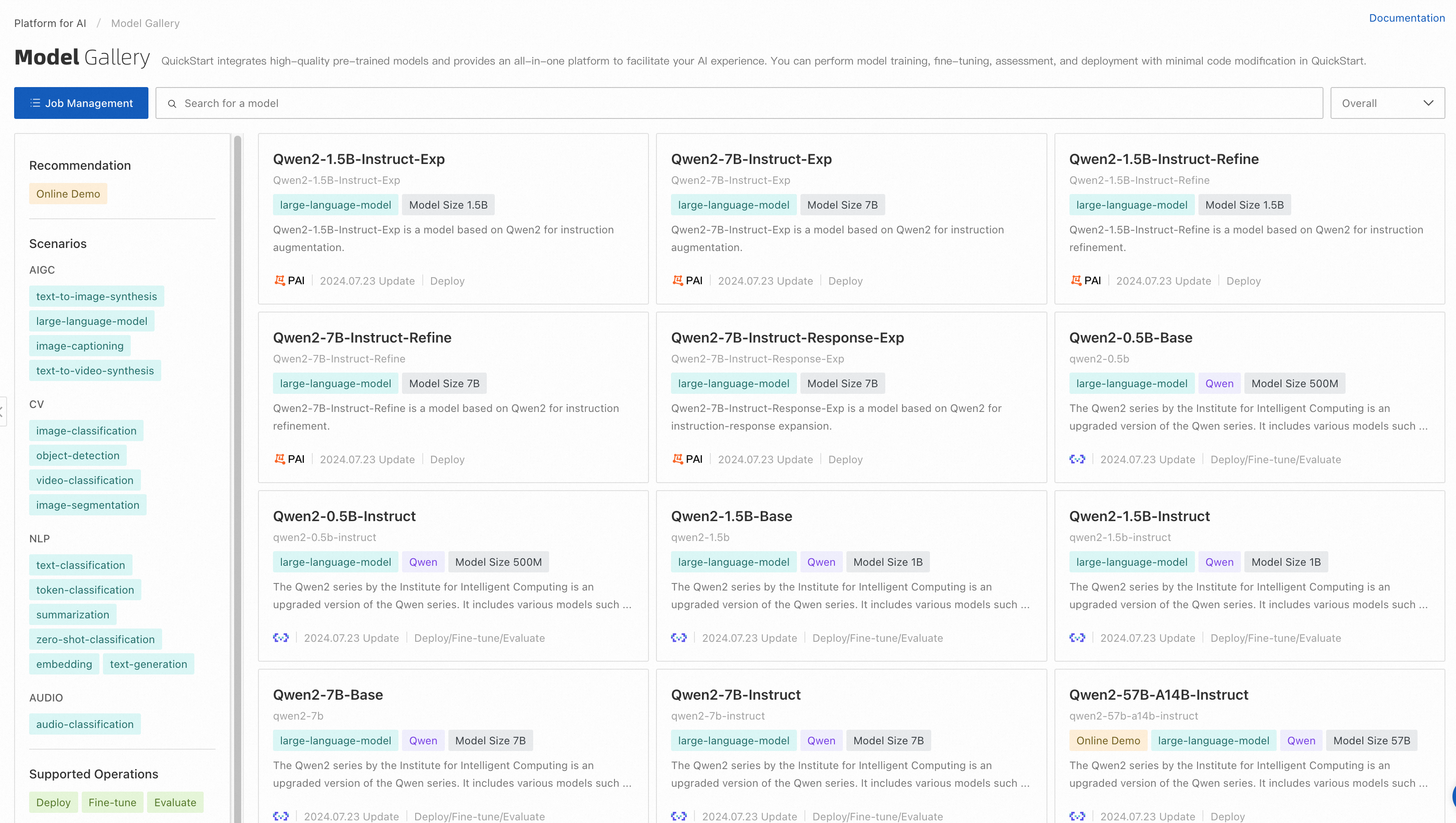Filter by Fine-tune supported operation

(113, 803)
